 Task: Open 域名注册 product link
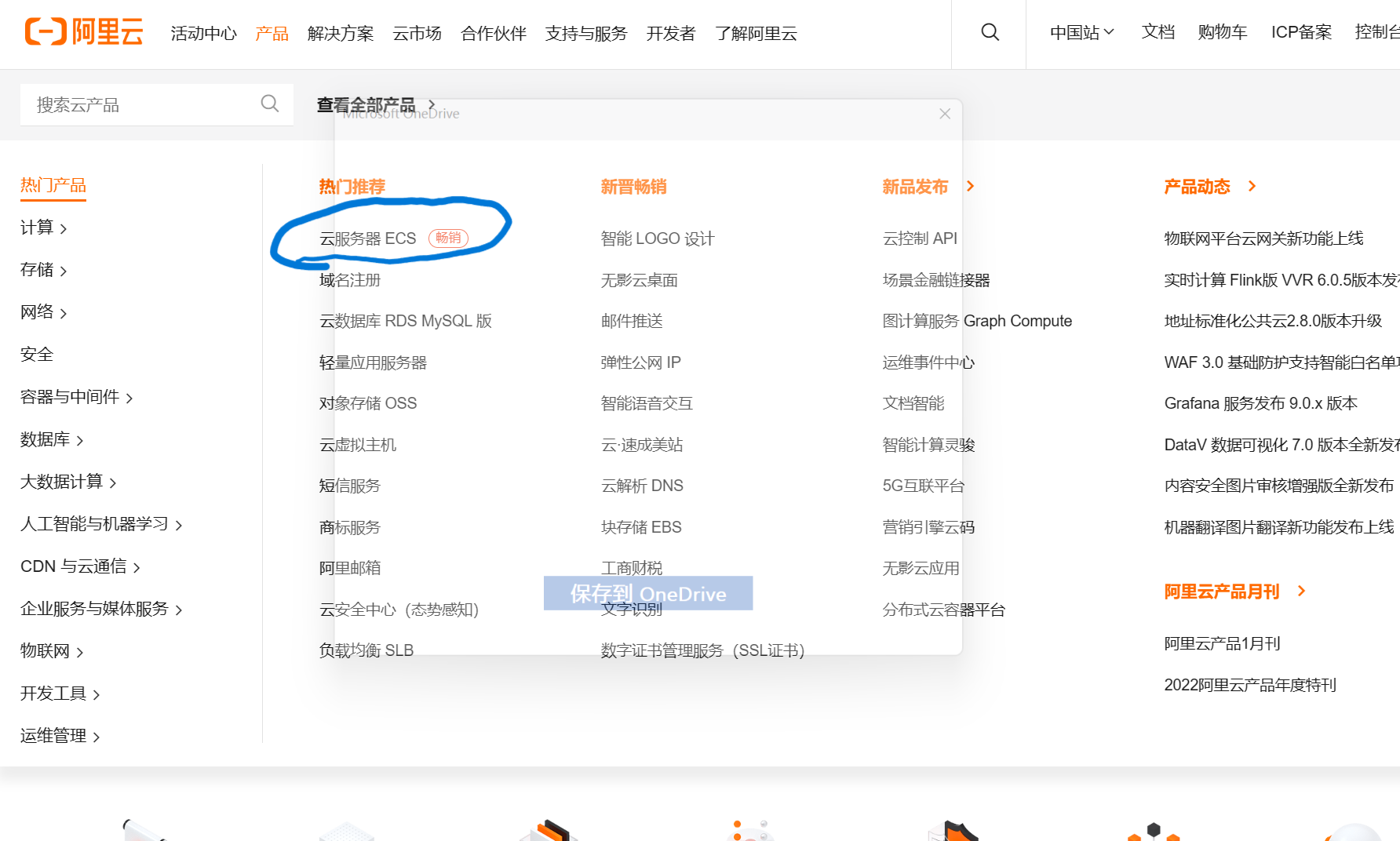click(x=350, y=280)
